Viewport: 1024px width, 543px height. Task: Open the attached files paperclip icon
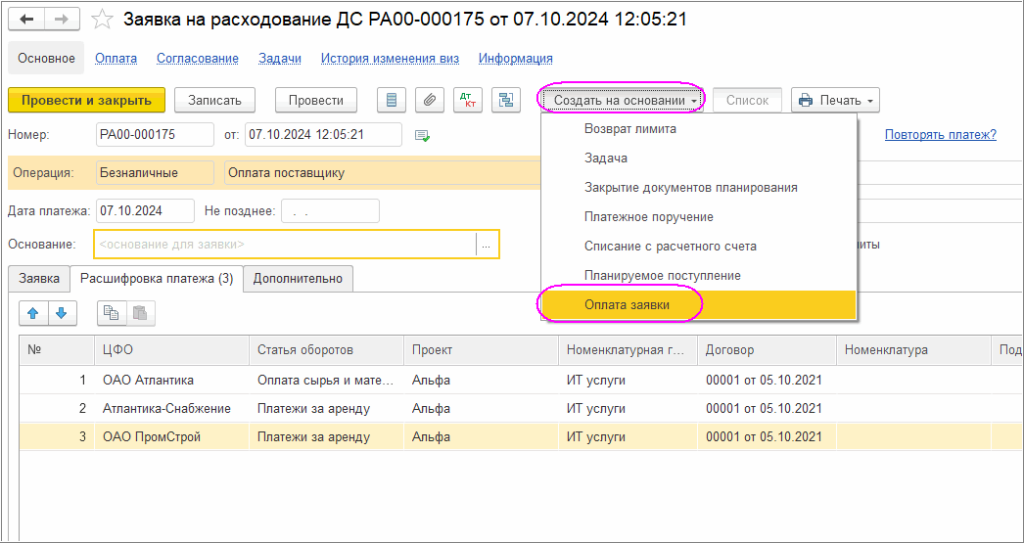(429, 100)
